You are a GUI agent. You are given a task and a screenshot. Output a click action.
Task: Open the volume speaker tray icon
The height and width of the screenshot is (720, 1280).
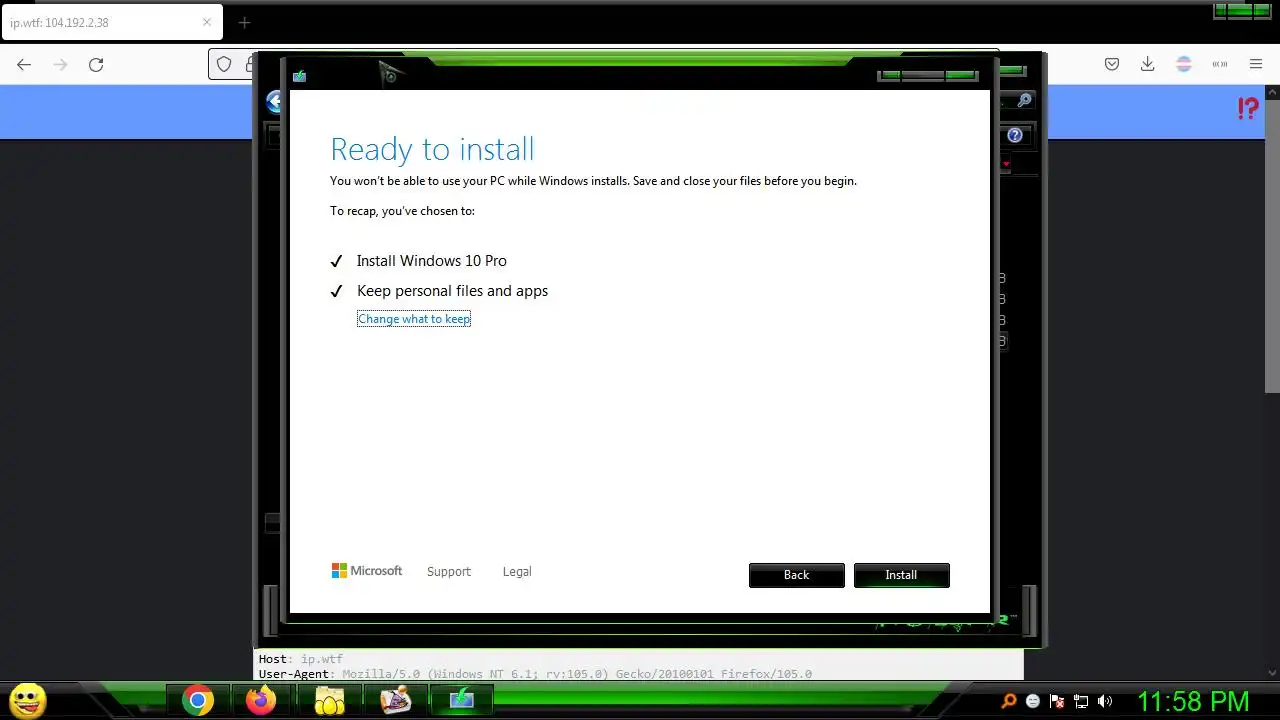(x=1105, y=701)
